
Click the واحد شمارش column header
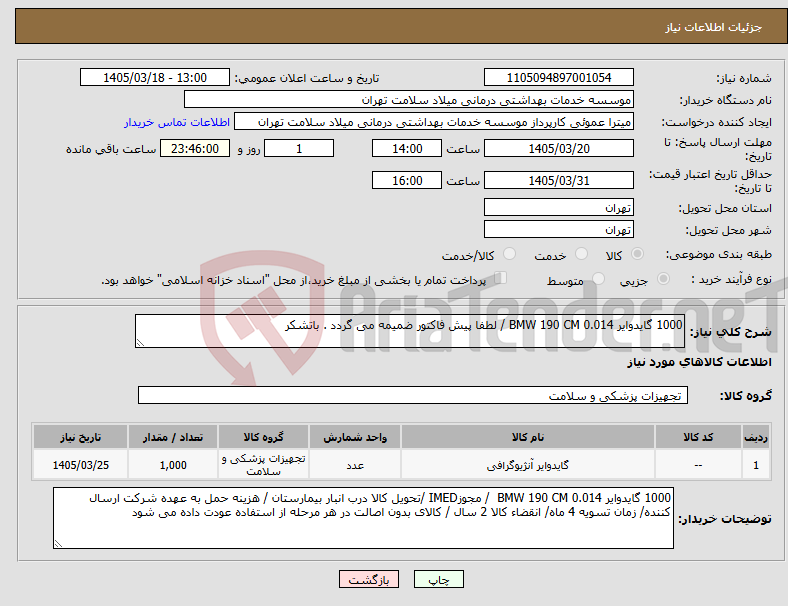355,437
